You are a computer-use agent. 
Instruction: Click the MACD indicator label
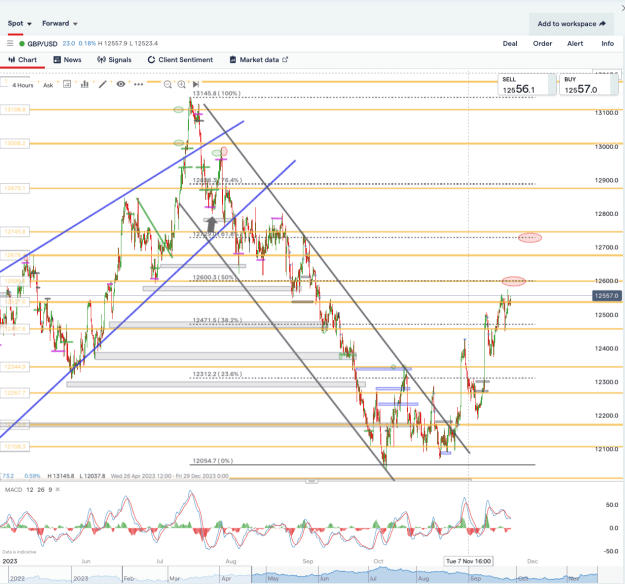pyautogui.click(x=14, y=490)
